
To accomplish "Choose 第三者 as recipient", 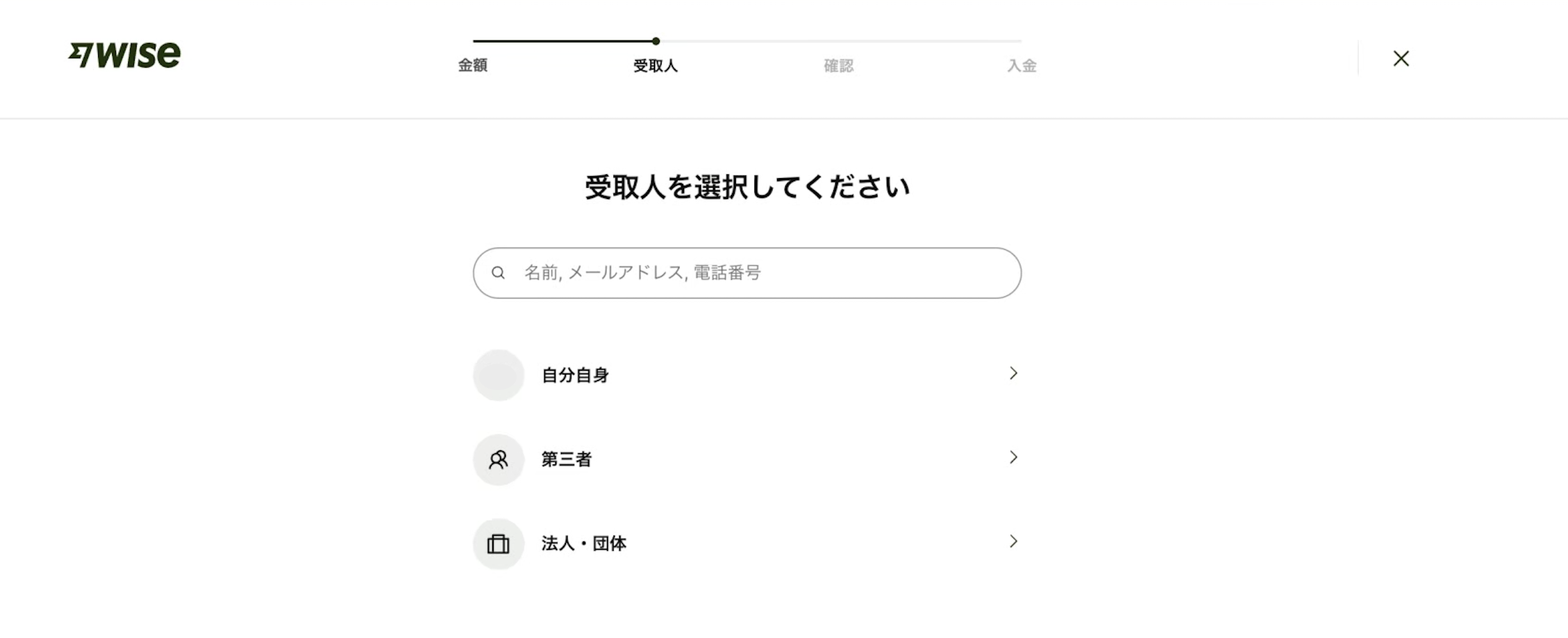I will coord(567,459).
